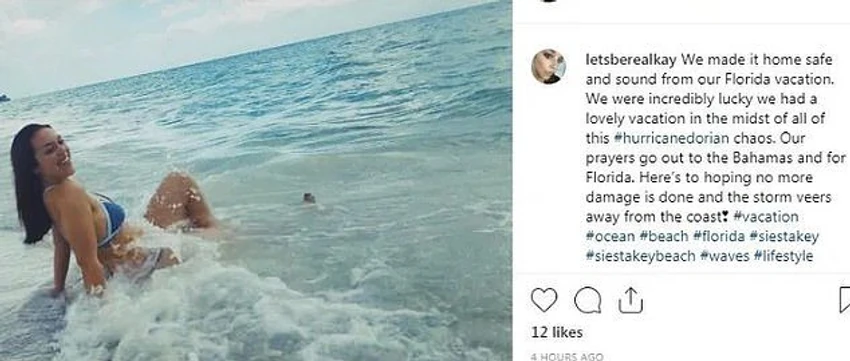
Task: View the 12 likes list
Action: tap(557, 332)
